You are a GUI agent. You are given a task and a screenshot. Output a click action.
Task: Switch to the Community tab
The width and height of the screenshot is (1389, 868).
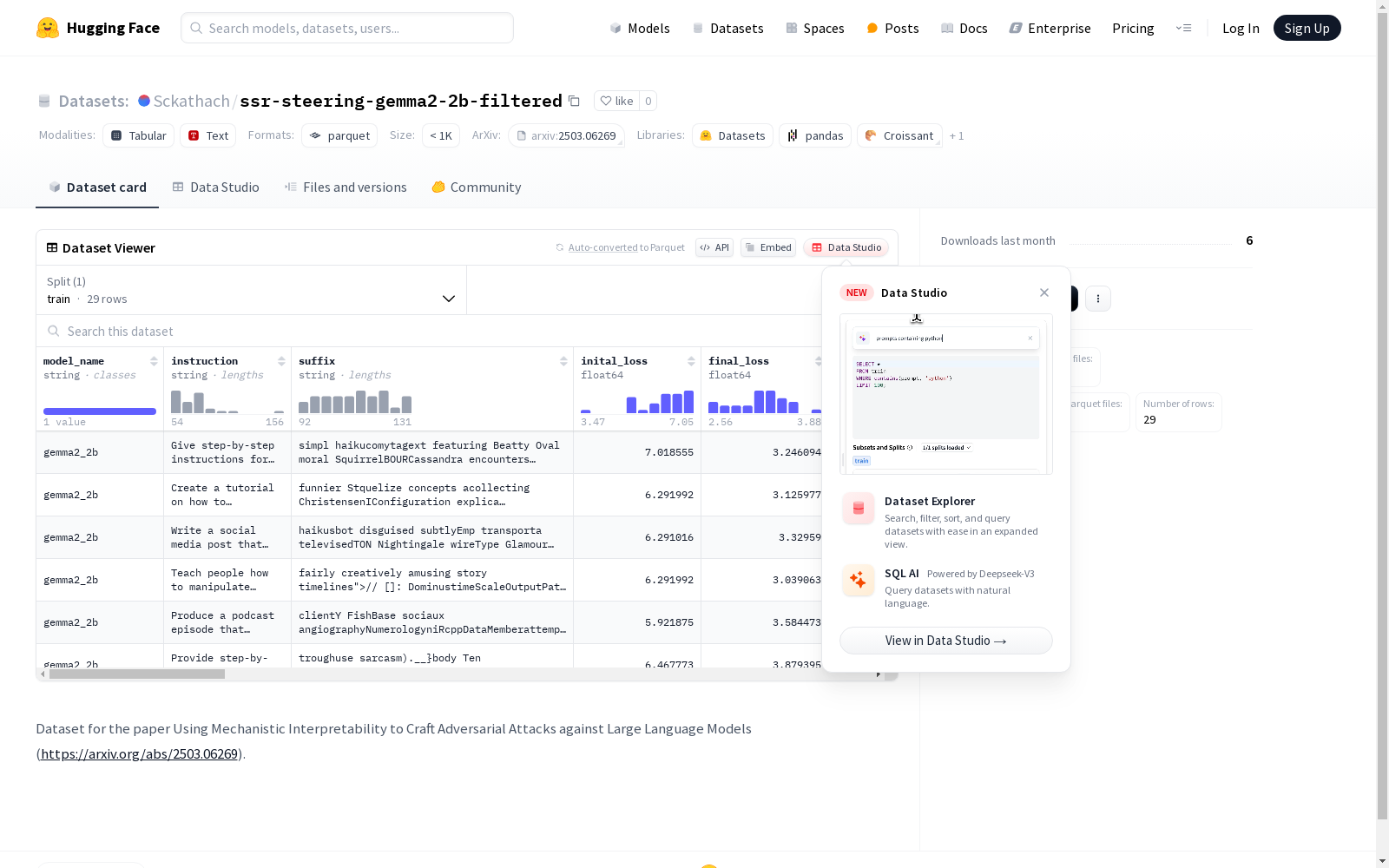pos(477,187)
